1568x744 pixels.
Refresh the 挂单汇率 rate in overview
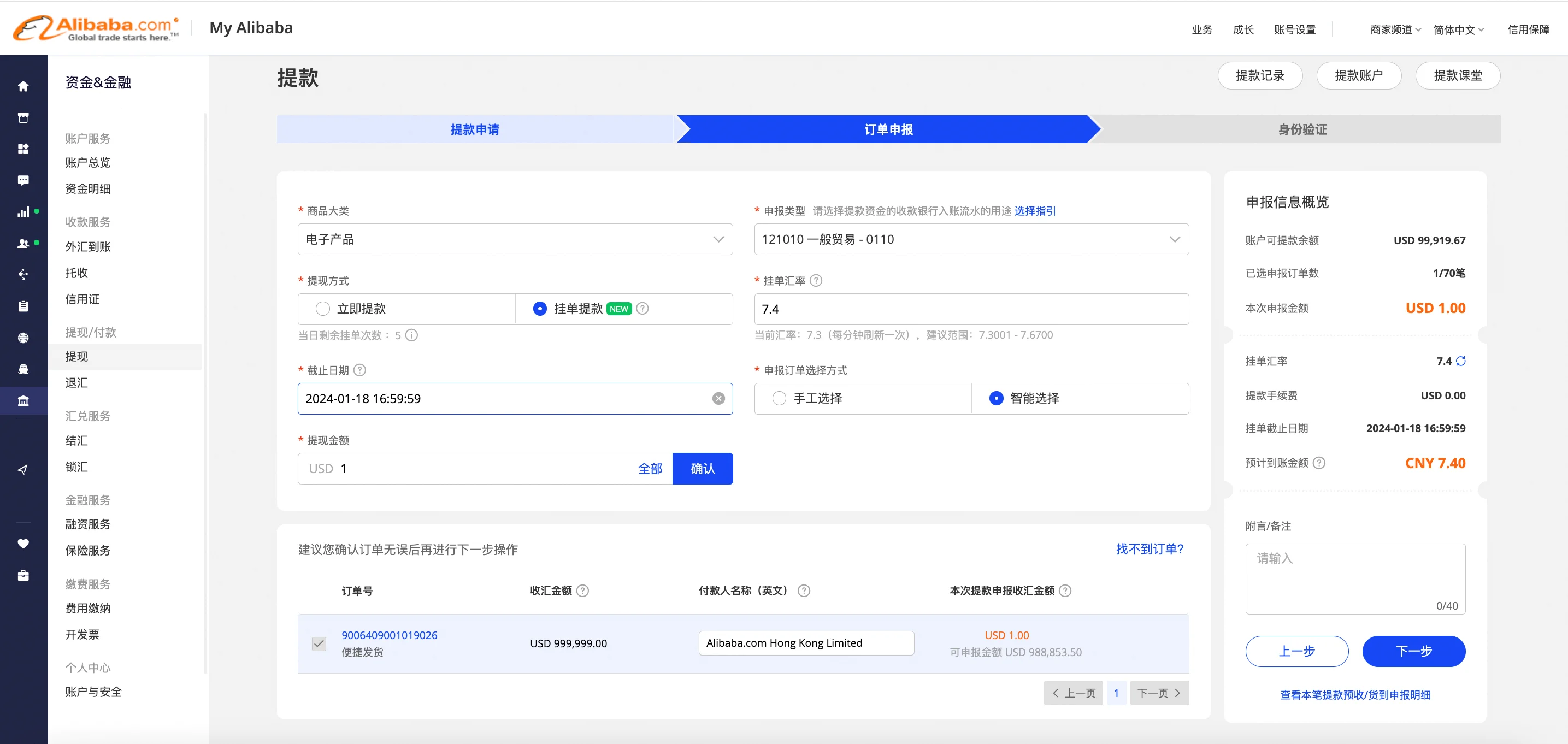(x=1460, y=361)
